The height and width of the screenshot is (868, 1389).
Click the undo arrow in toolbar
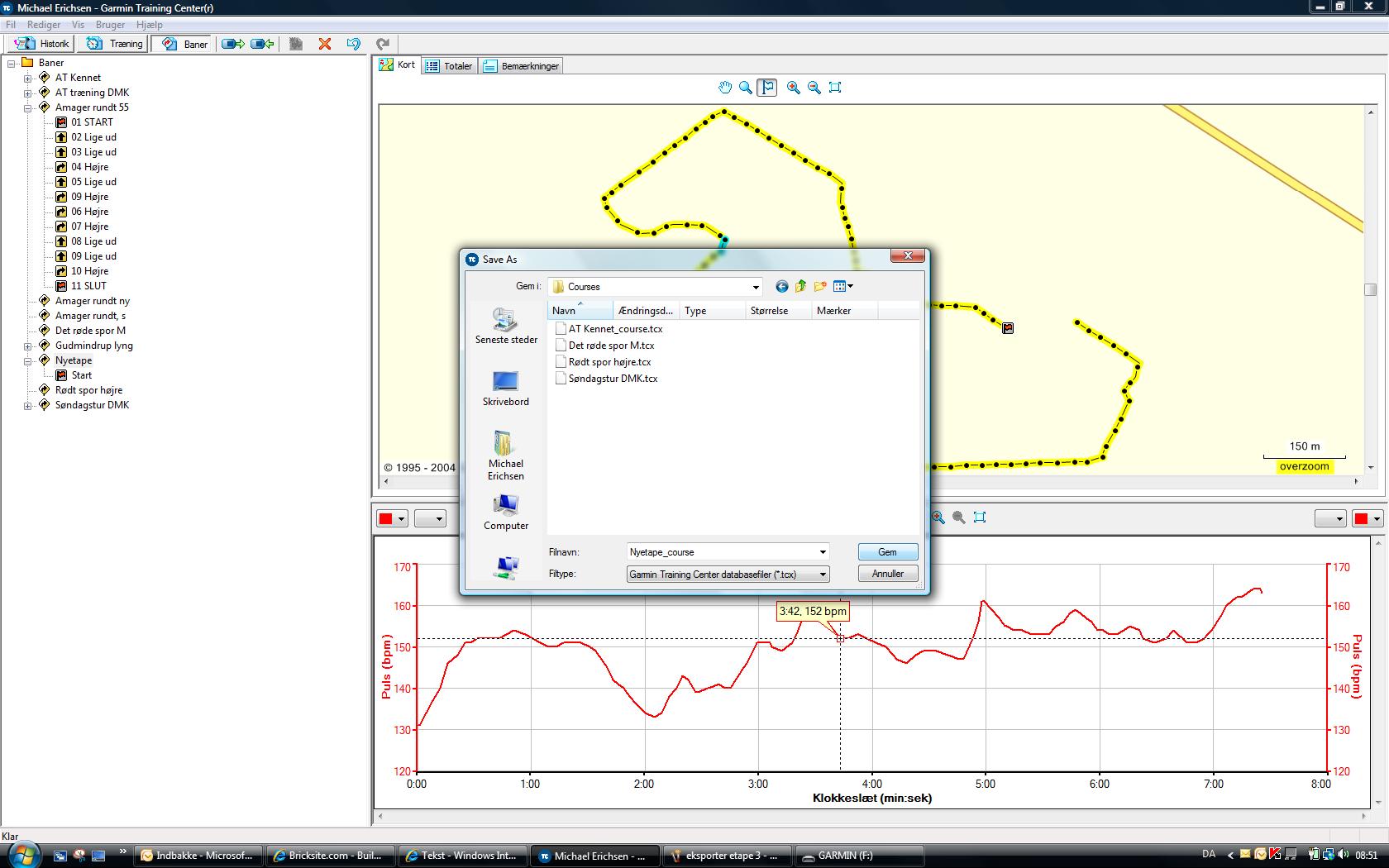[x=354, y=44]
